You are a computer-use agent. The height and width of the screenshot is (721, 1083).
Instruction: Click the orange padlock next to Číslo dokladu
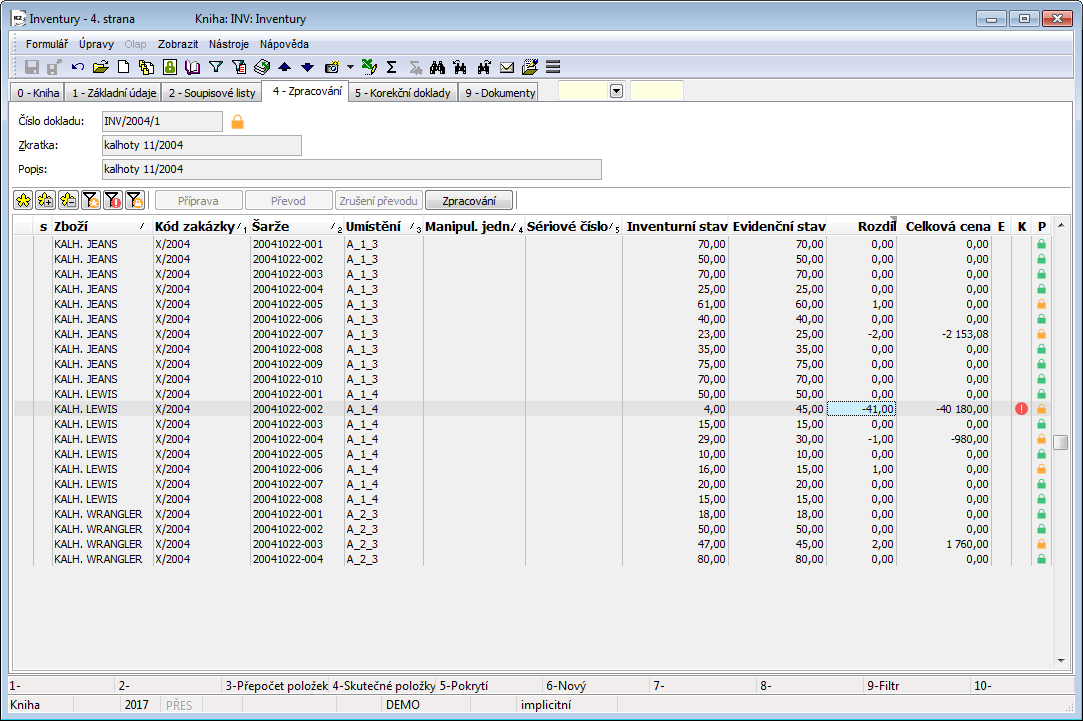(x=238, y=122)
